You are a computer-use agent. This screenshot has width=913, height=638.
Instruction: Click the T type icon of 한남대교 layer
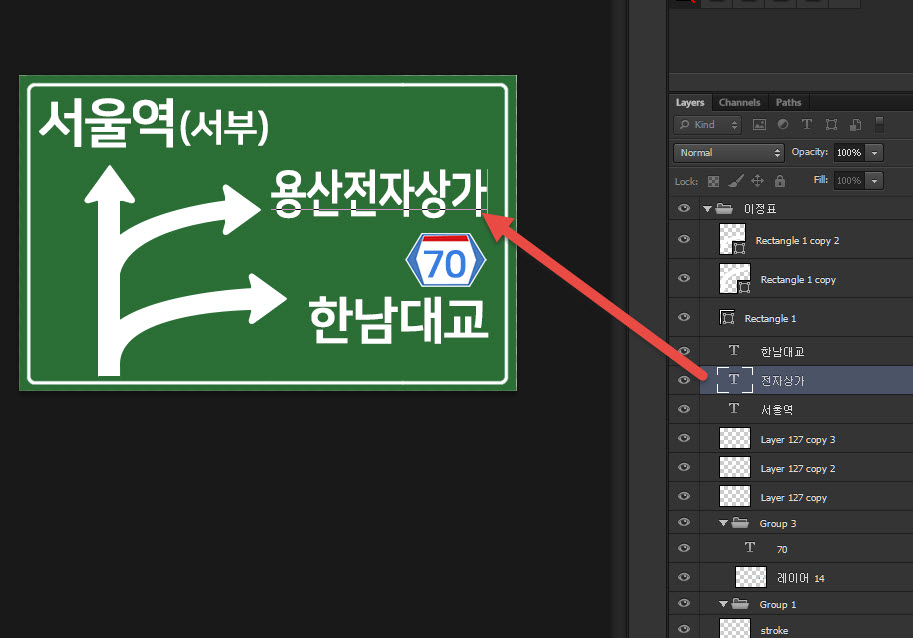(x=734, y=350)
